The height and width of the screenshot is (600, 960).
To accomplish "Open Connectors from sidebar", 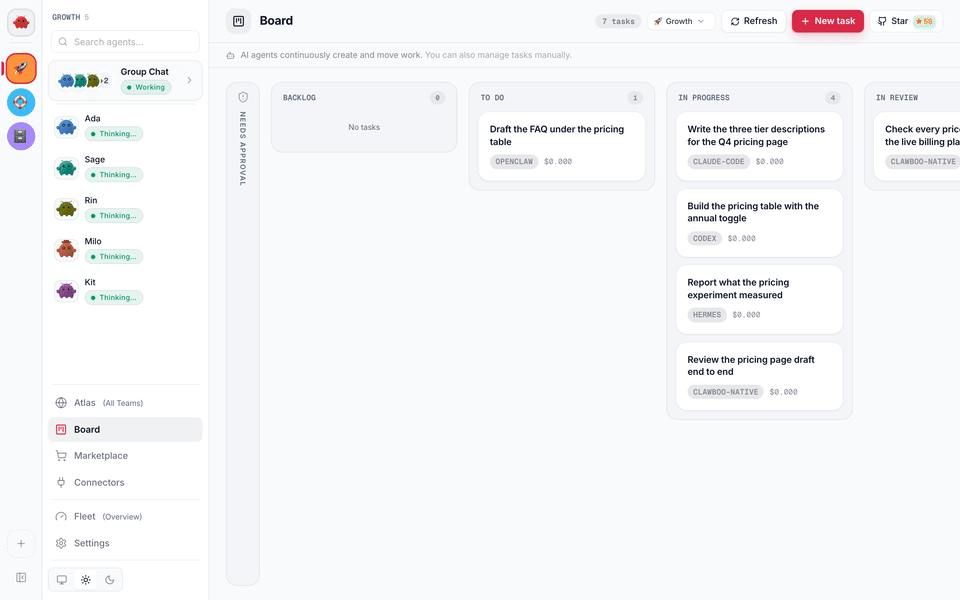I will click(x=125, y=482).
